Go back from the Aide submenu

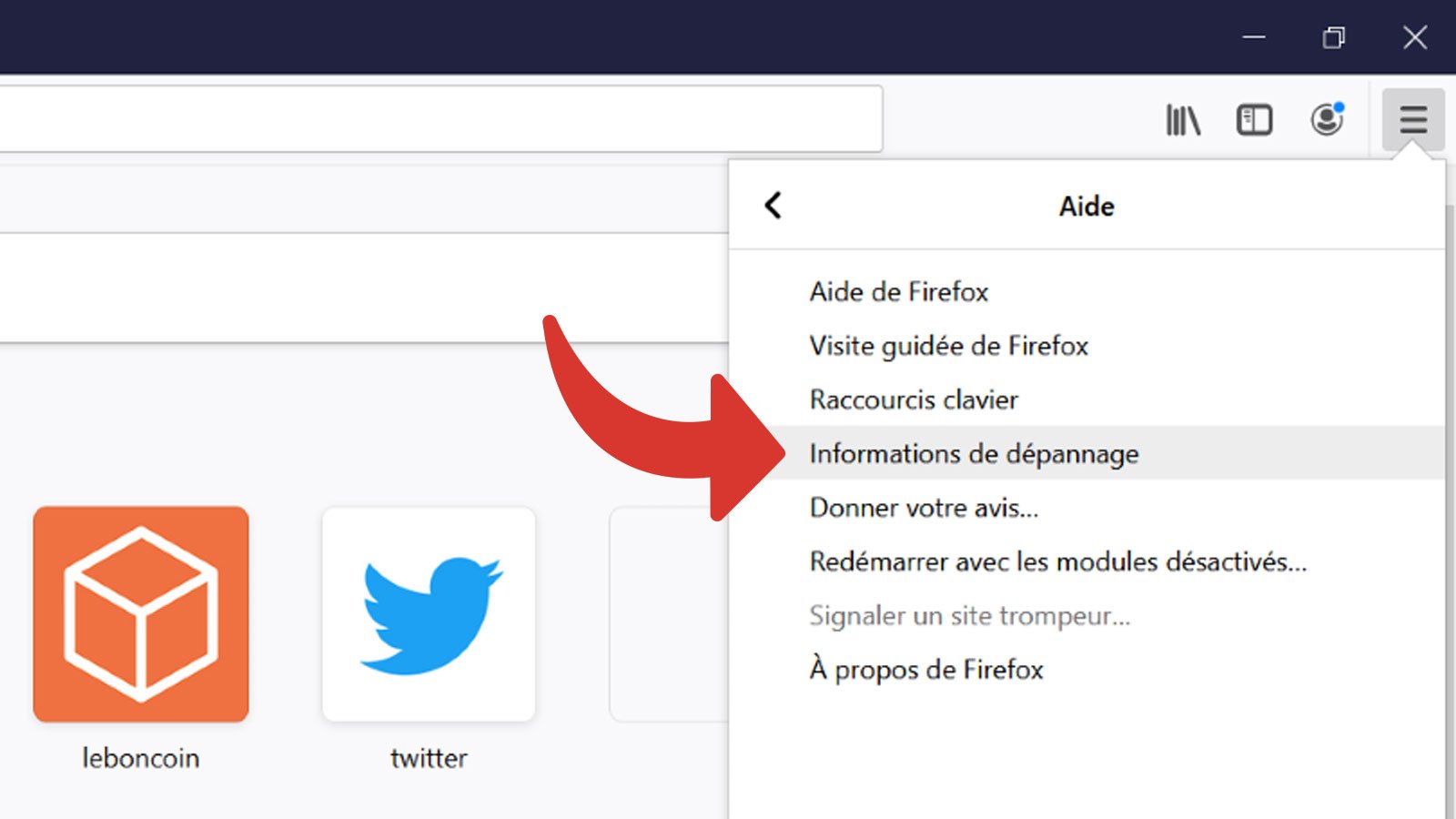pos(773,206)
